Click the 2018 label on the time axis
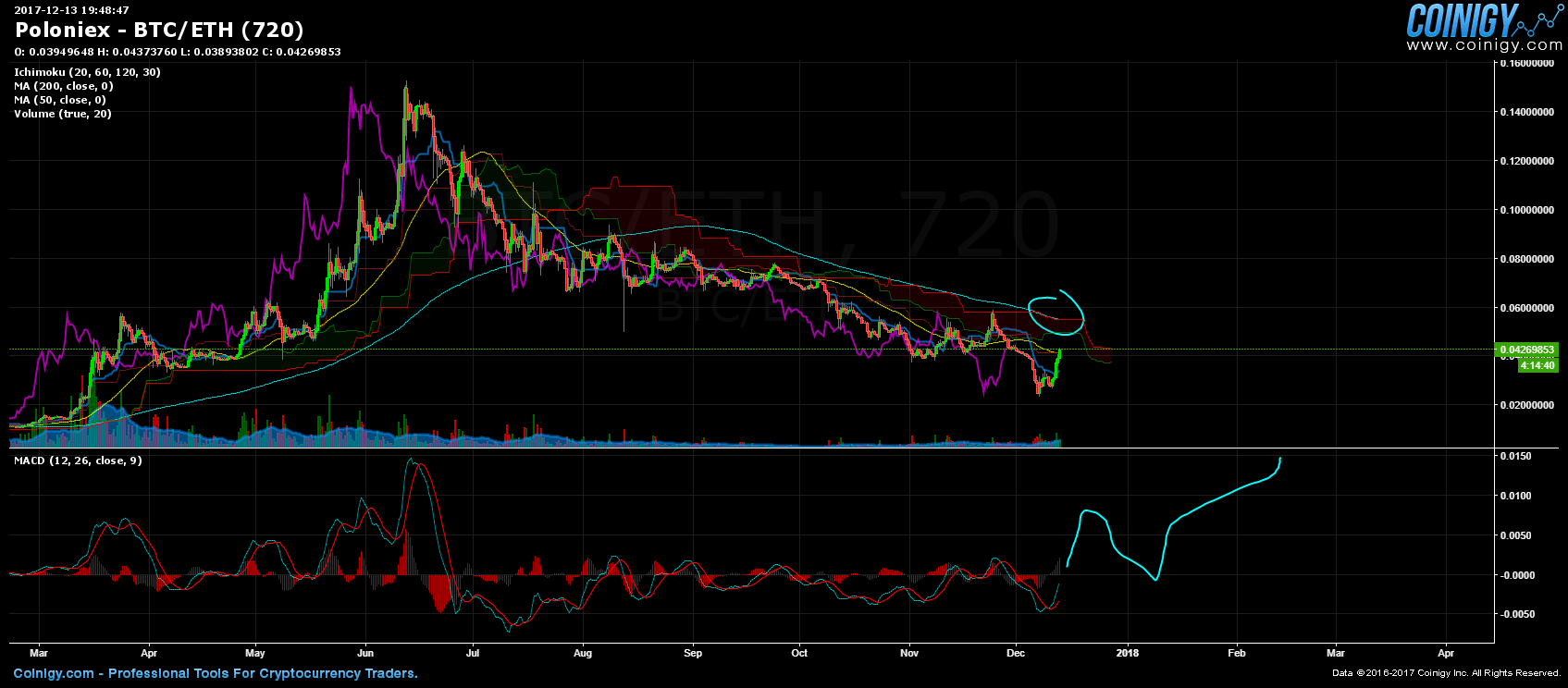This screenshot has width=1568, height=688. pos(1128,653)
